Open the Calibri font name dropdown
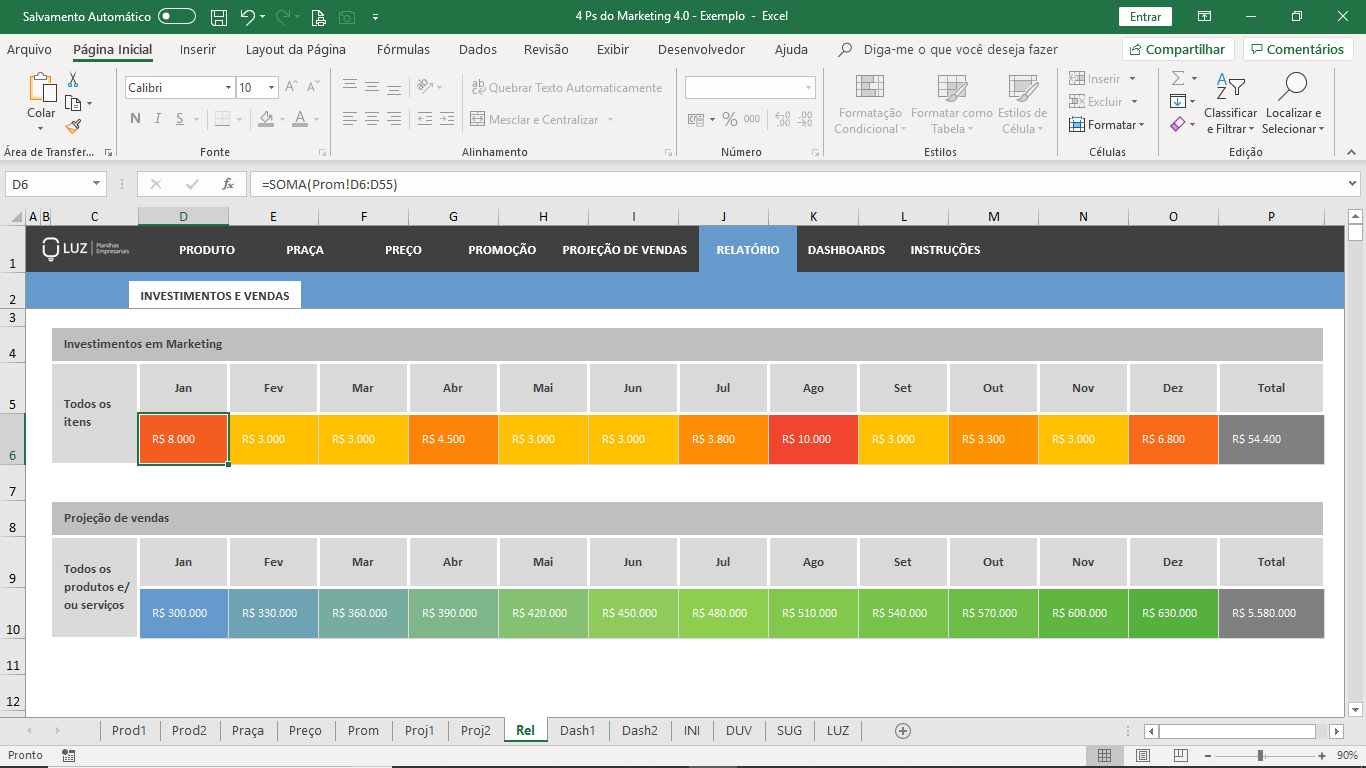 pos(228,88)
